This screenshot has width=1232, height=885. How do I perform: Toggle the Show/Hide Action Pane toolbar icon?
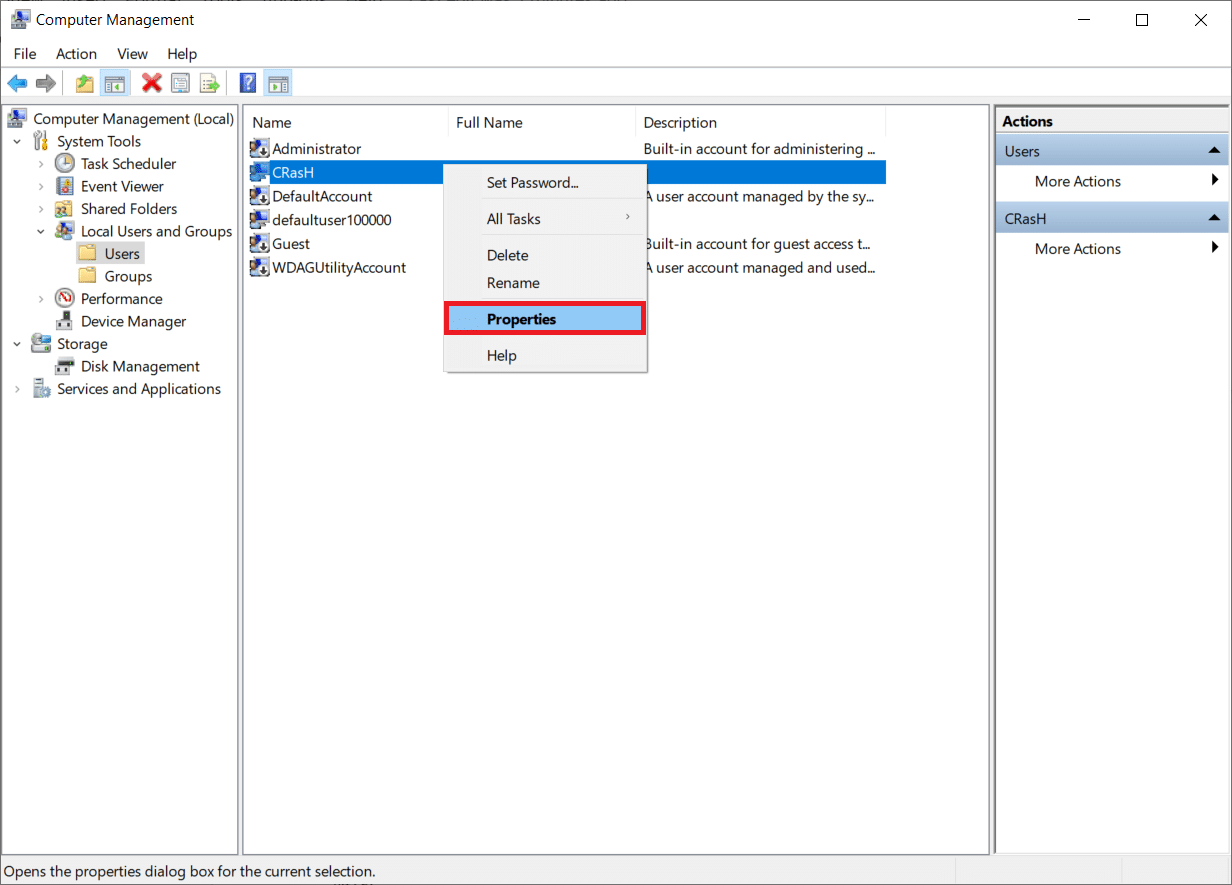coord(278,83)
